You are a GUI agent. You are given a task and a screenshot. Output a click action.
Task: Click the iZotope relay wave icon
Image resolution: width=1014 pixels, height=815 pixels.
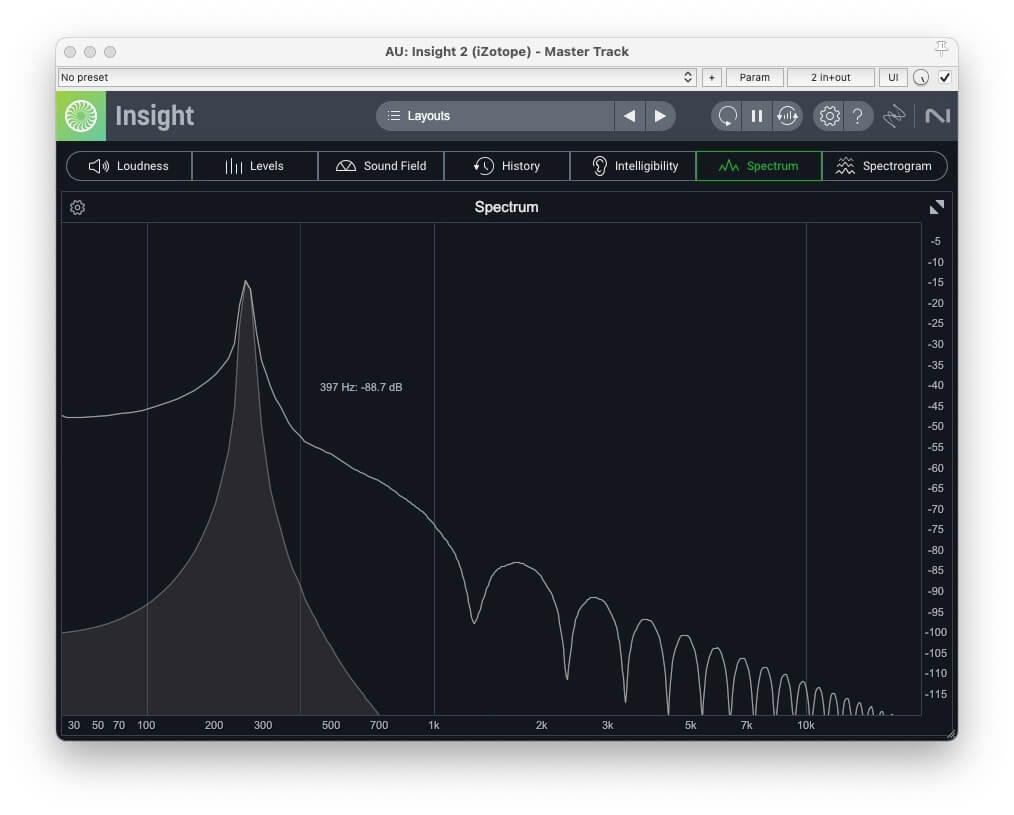(x=894, y=116)
